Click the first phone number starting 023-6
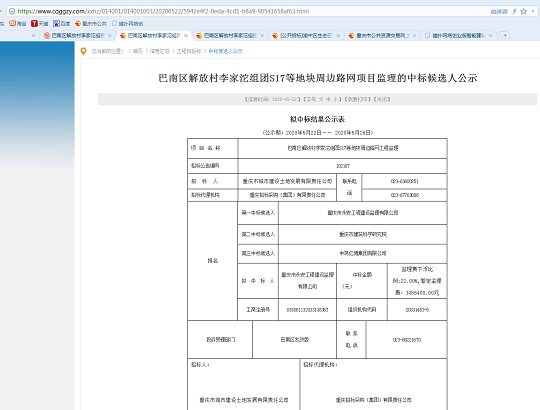The height and width of the screenshot is (410, 540). 404,181
